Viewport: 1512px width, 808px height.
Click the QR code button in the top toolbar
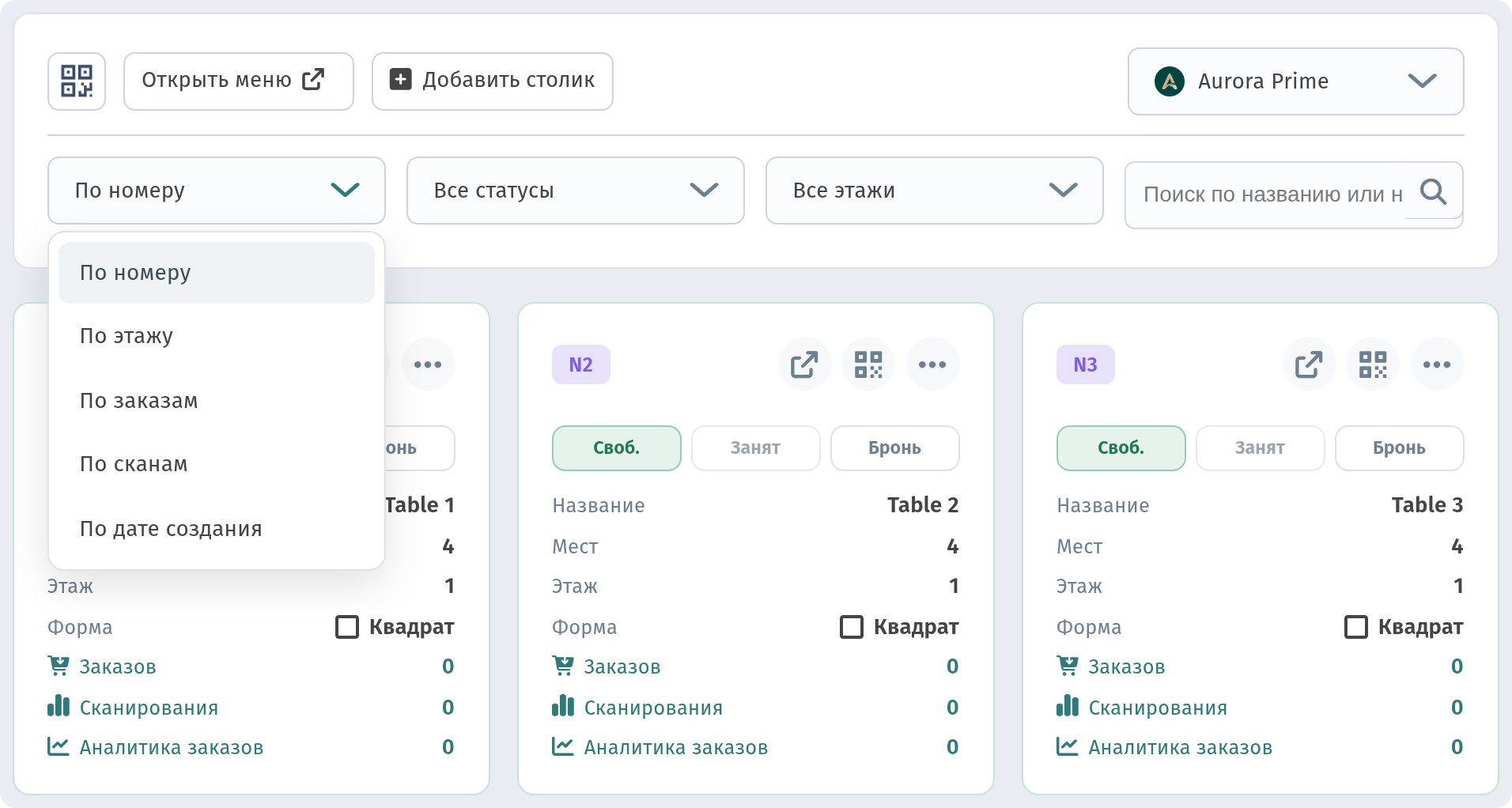[x=77, y=81]
